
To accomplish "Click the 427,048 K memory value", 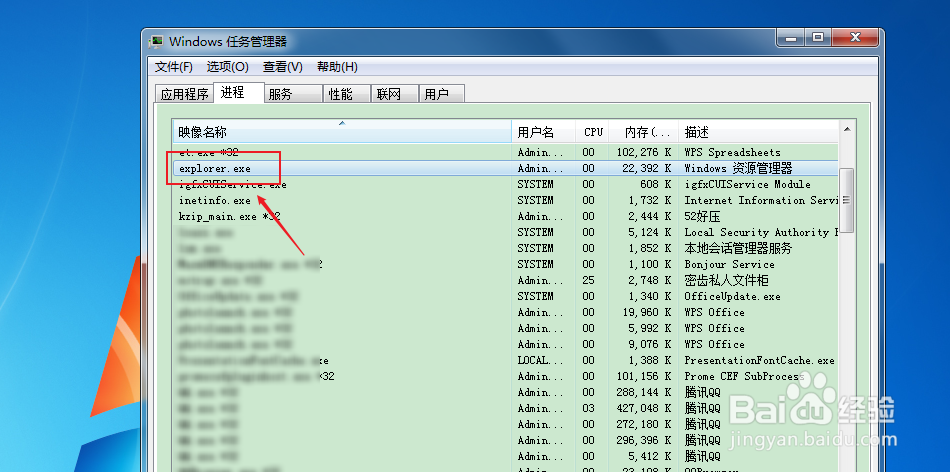I will coord(644,408).
